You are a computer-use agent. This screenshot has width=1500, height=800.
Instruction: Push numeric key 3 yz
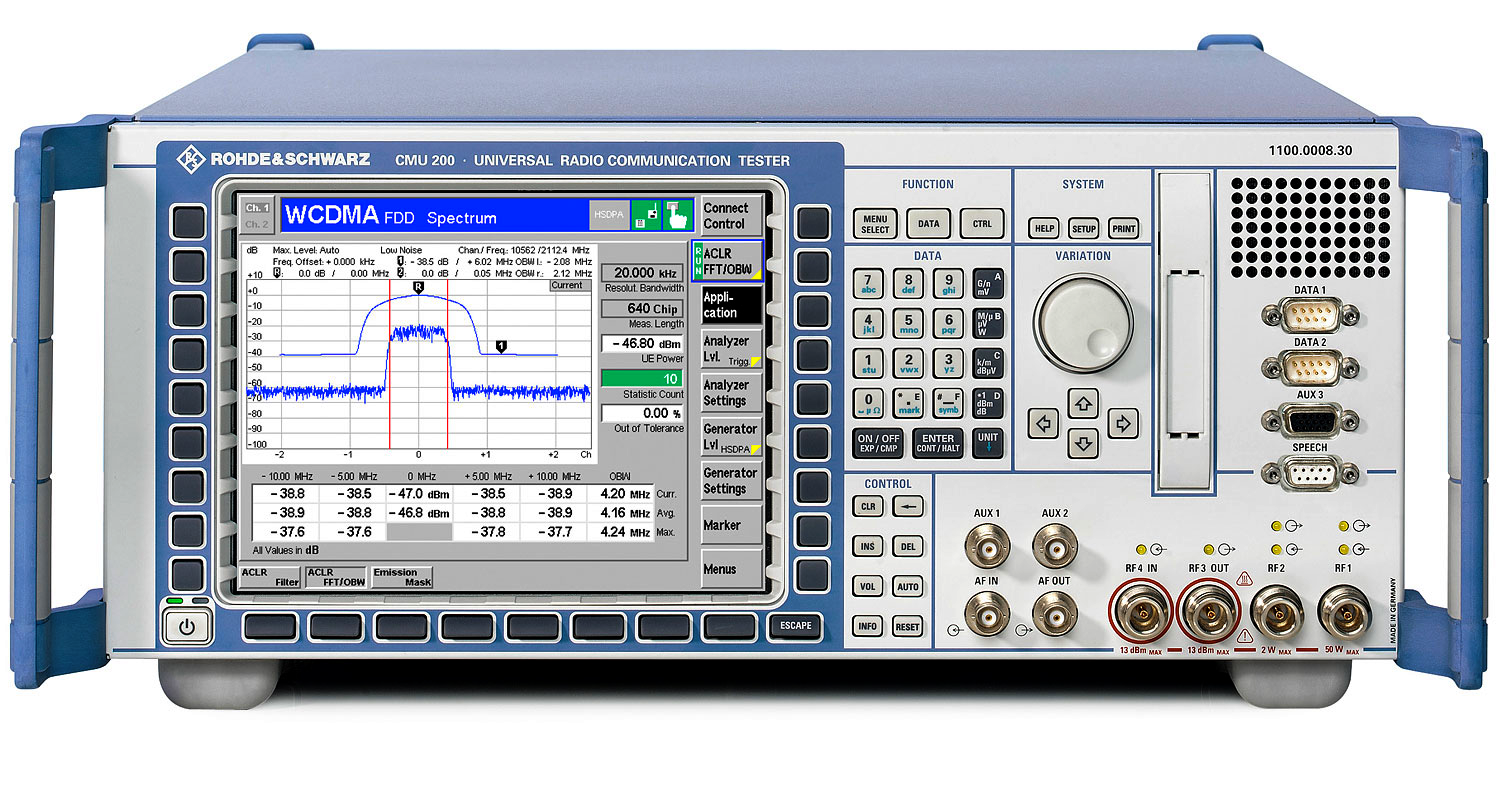[948, 363]
